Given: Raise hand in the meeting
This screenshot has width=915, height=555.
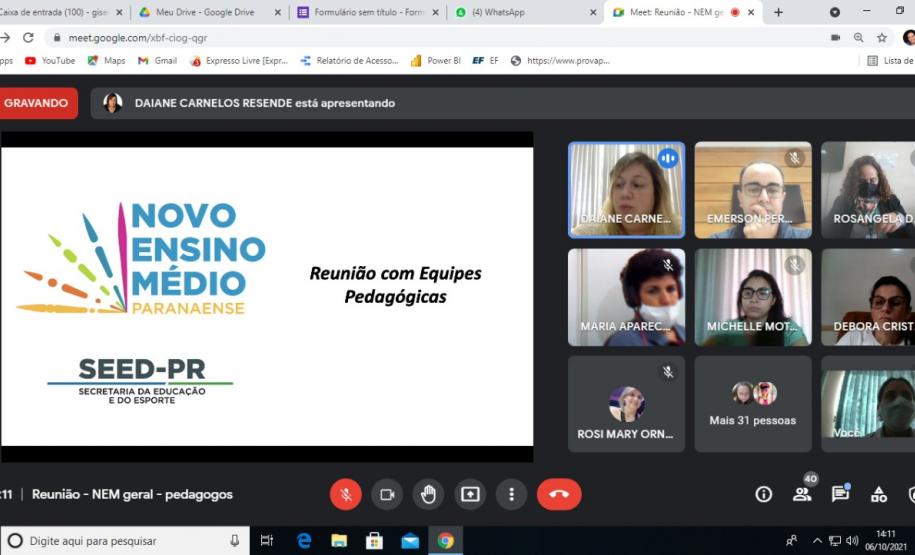Looking at the screenshot, I should coord(428,494).
